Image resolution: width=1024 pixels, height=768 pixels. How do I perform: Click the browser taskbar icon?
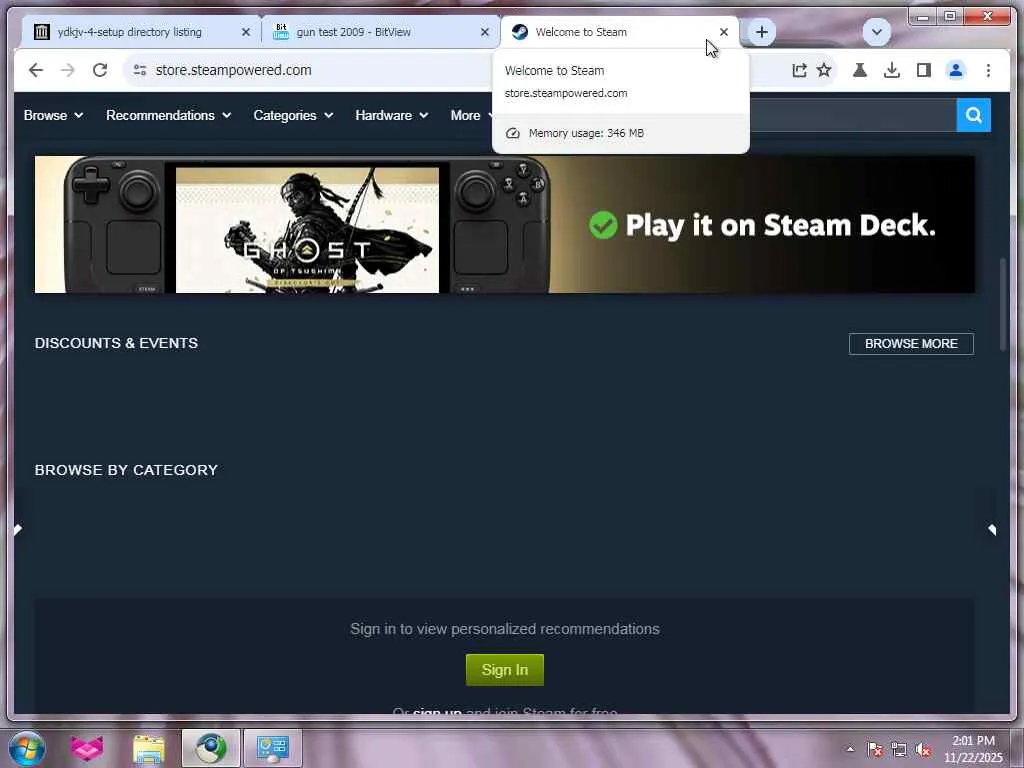211,748
